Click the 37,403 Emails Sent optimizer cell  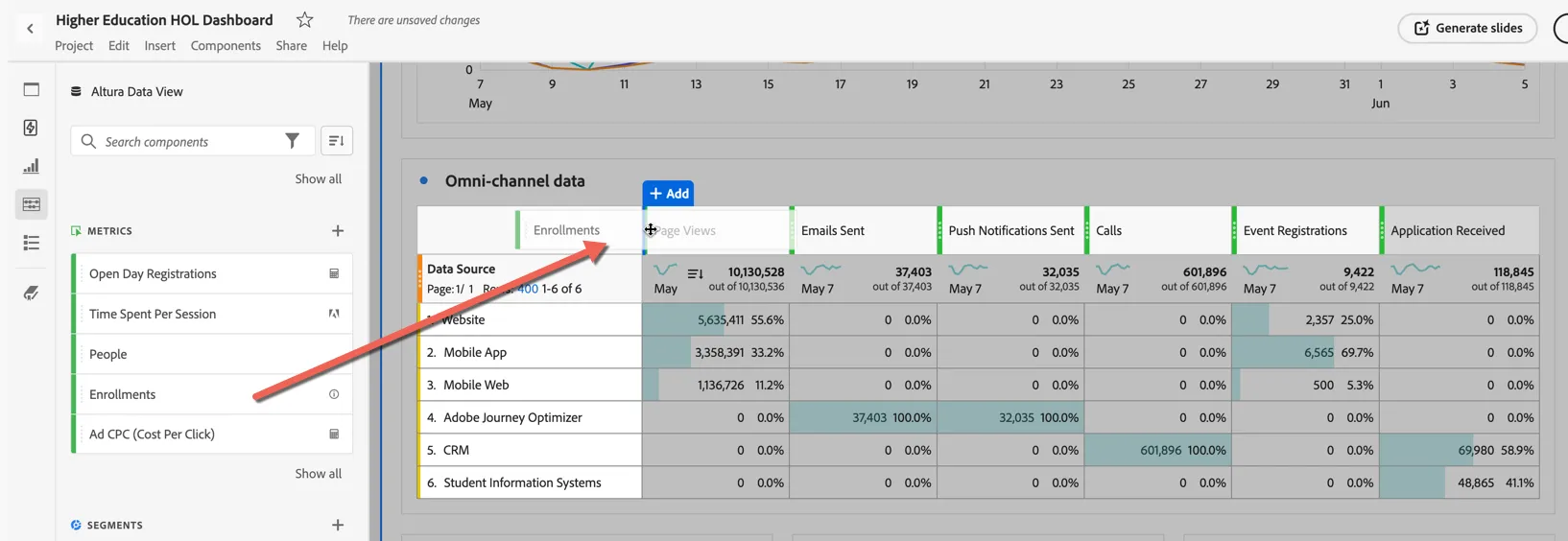(863, 417)
